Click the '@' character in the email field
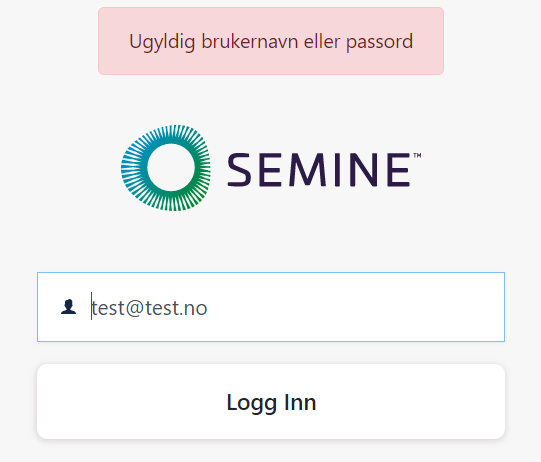Screen dimensions: 541x462 click(x=135, y=308)
